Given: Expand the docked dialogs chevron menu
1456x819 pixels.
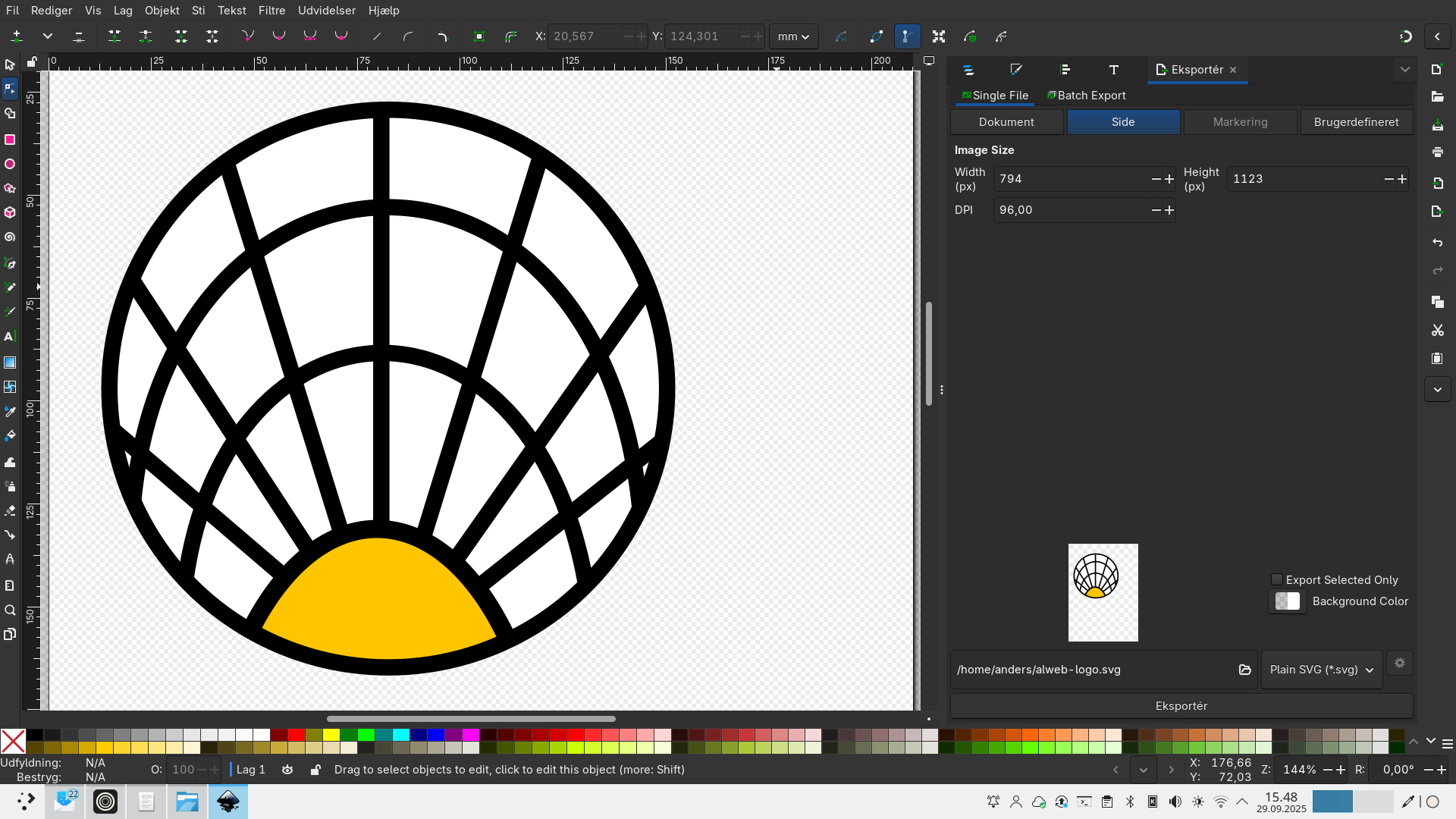Looking at the screenshot, I should pos(1404,70).
